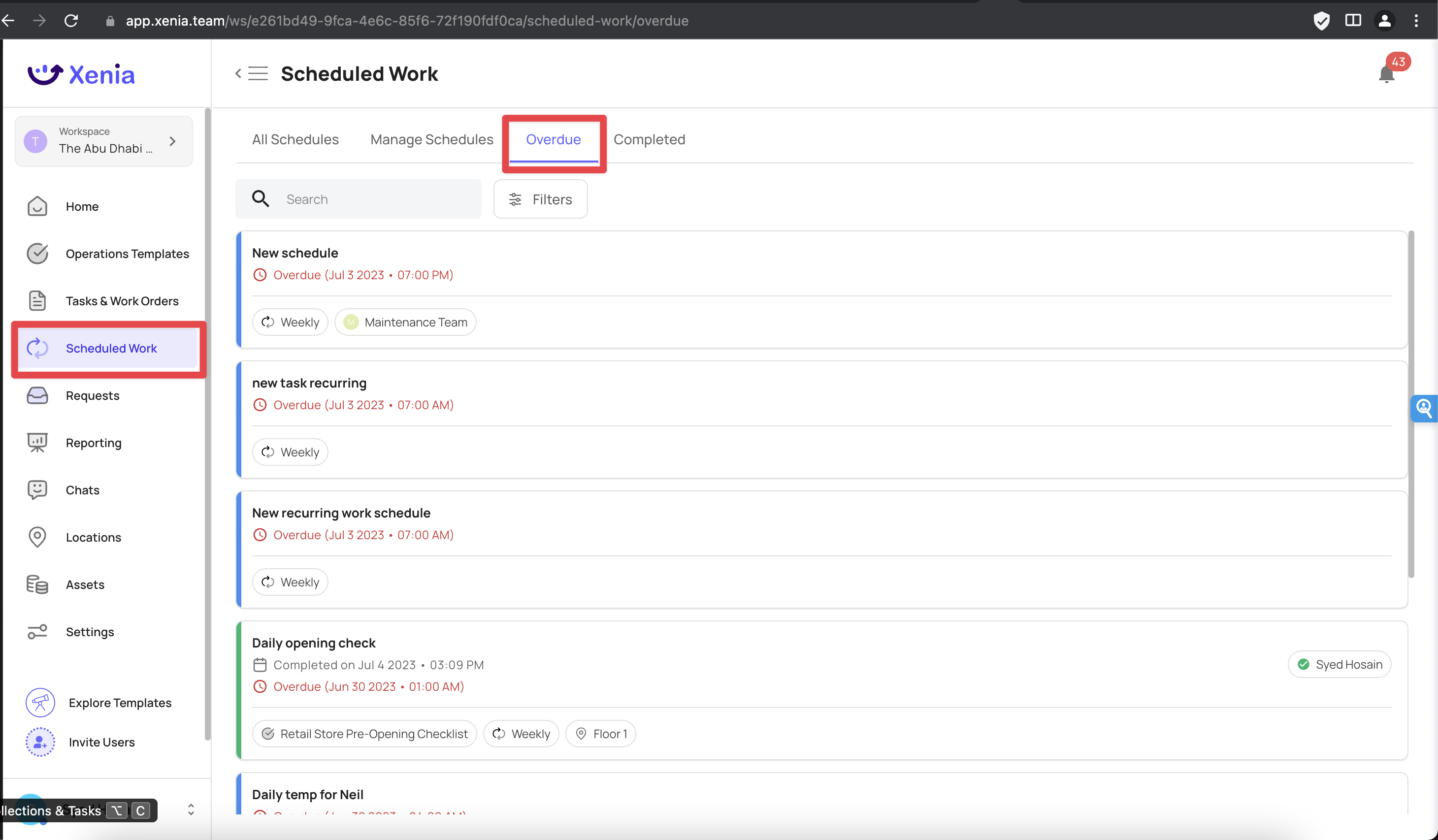This screenshot has width=1438, height=840.
Task: Click Maintenance Team chip on New schedule
Action: (405, 323)
